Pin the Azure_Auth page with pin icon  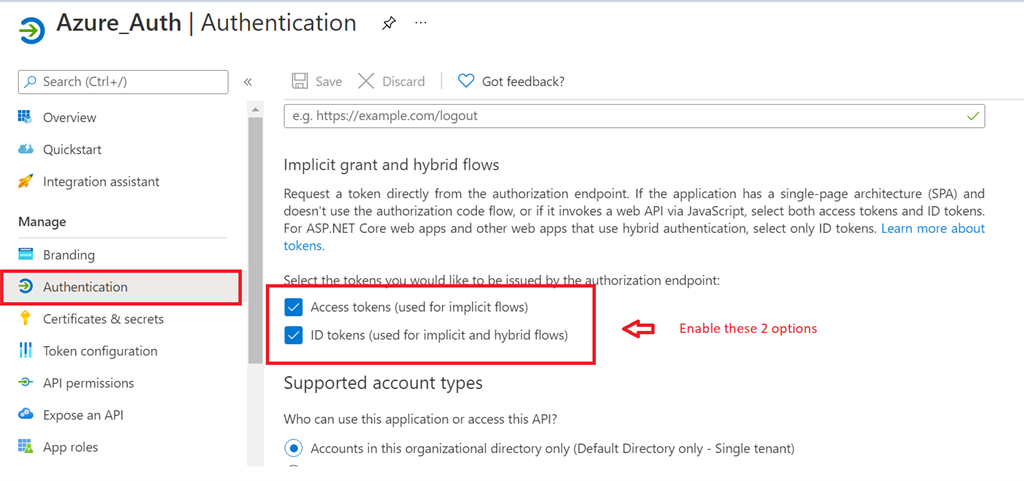[388, 23]
